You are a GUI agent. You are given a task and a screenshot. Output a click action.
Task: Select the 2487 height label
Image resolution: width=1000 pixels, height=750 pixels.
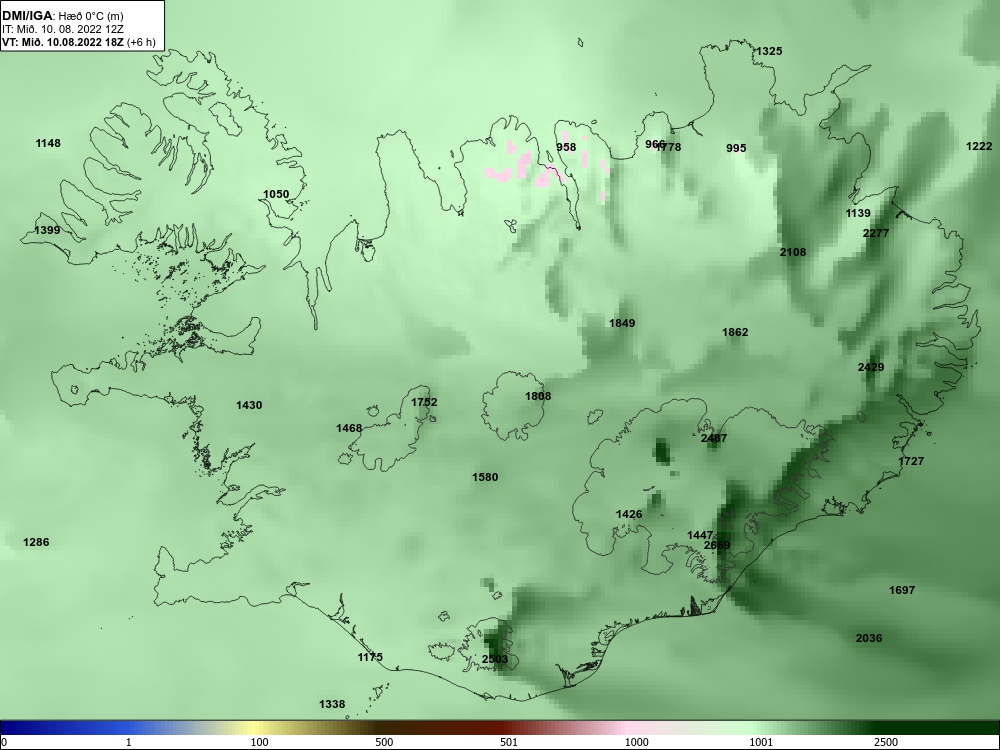pos(714,438)
